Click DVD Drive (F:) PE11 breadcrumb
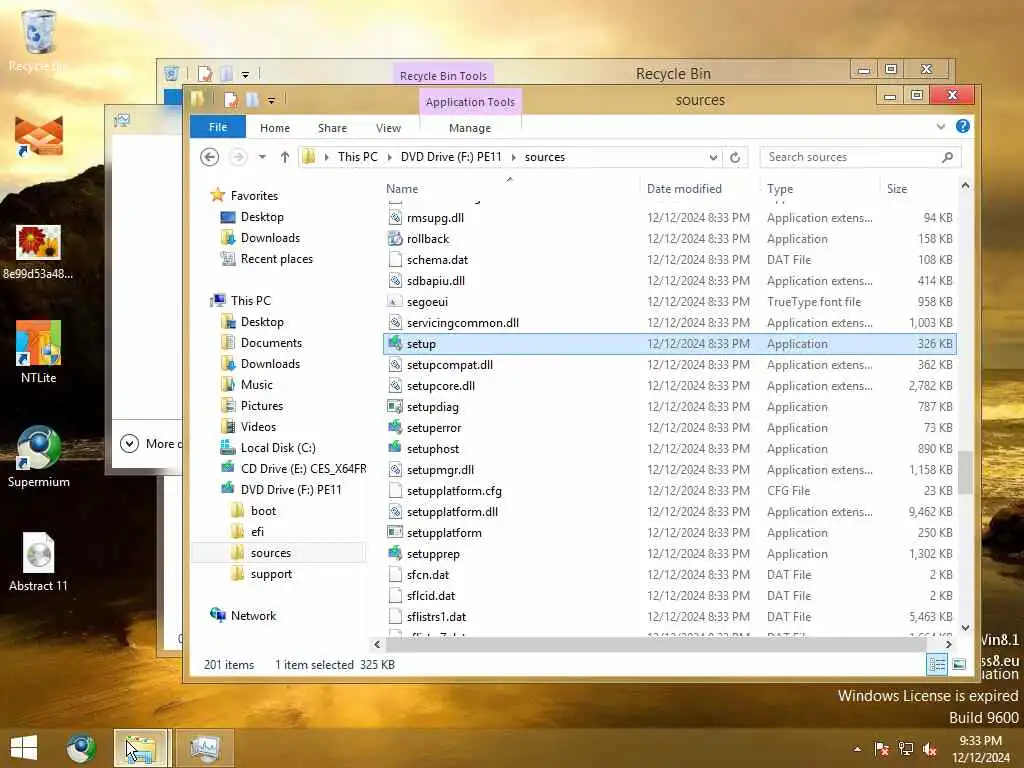This screenshot has width=1024, height=768. pyautogui.click(x=451, y=157)
